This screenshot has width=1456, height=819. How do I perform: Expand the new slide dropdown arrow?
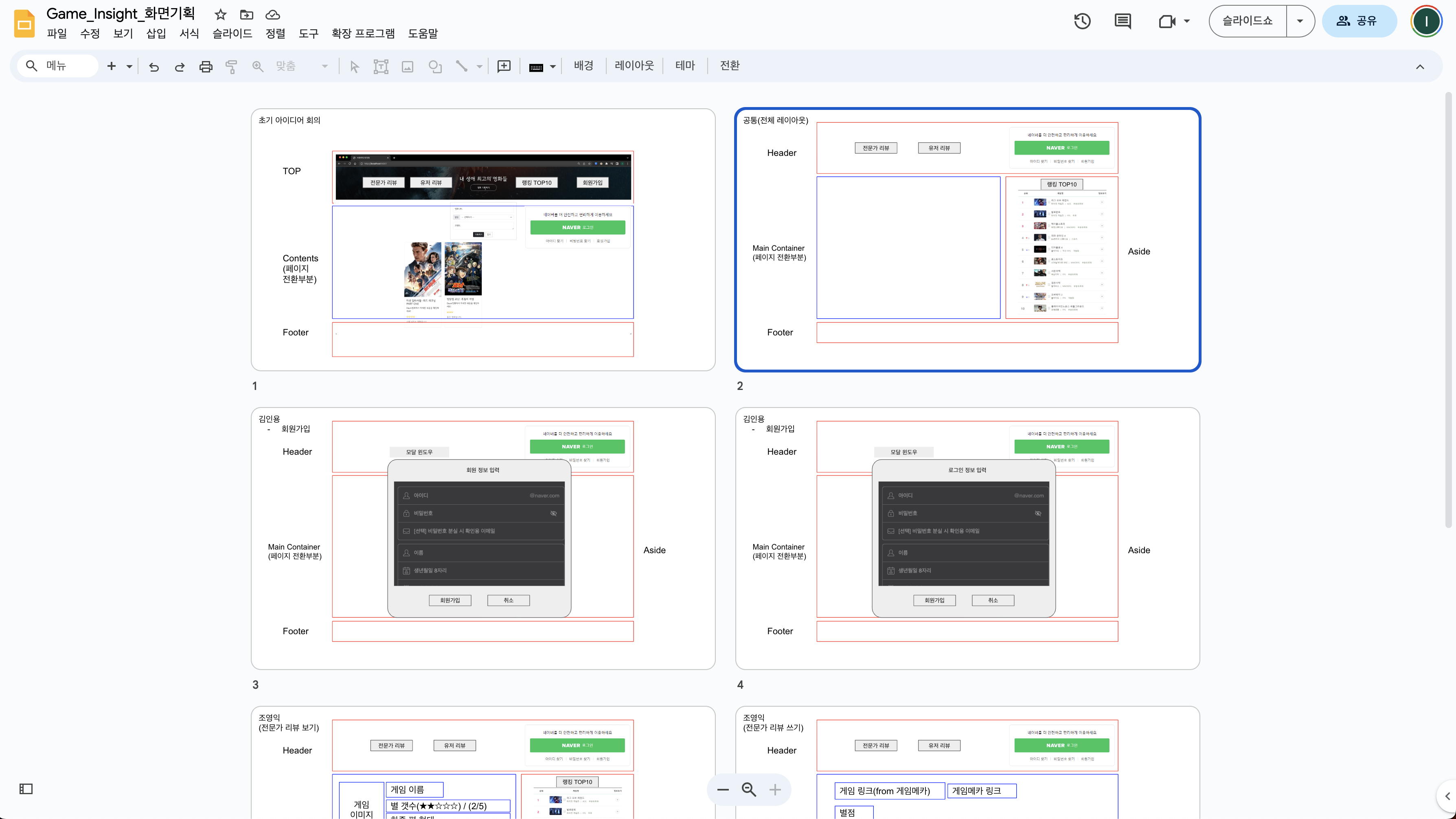coord(129,67)
